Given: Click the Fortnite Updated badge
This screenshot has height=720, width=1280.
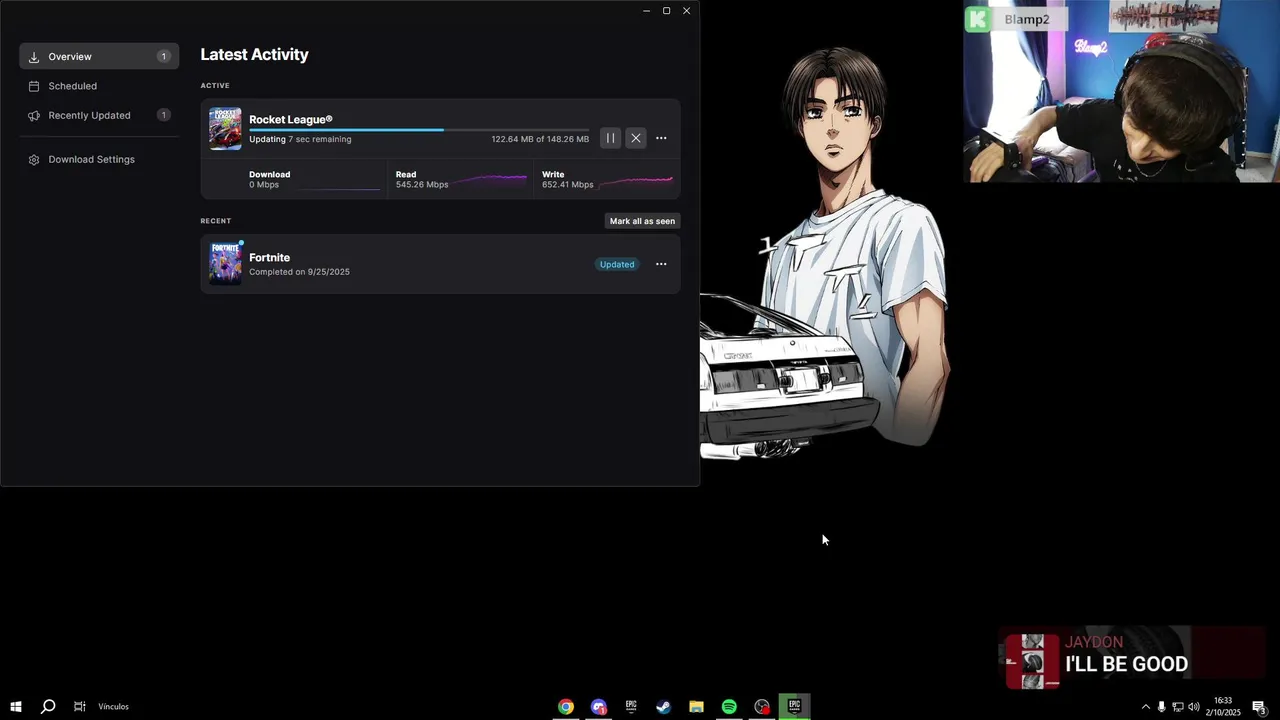Looking at the screenshot, I should [x=617, y=264].
